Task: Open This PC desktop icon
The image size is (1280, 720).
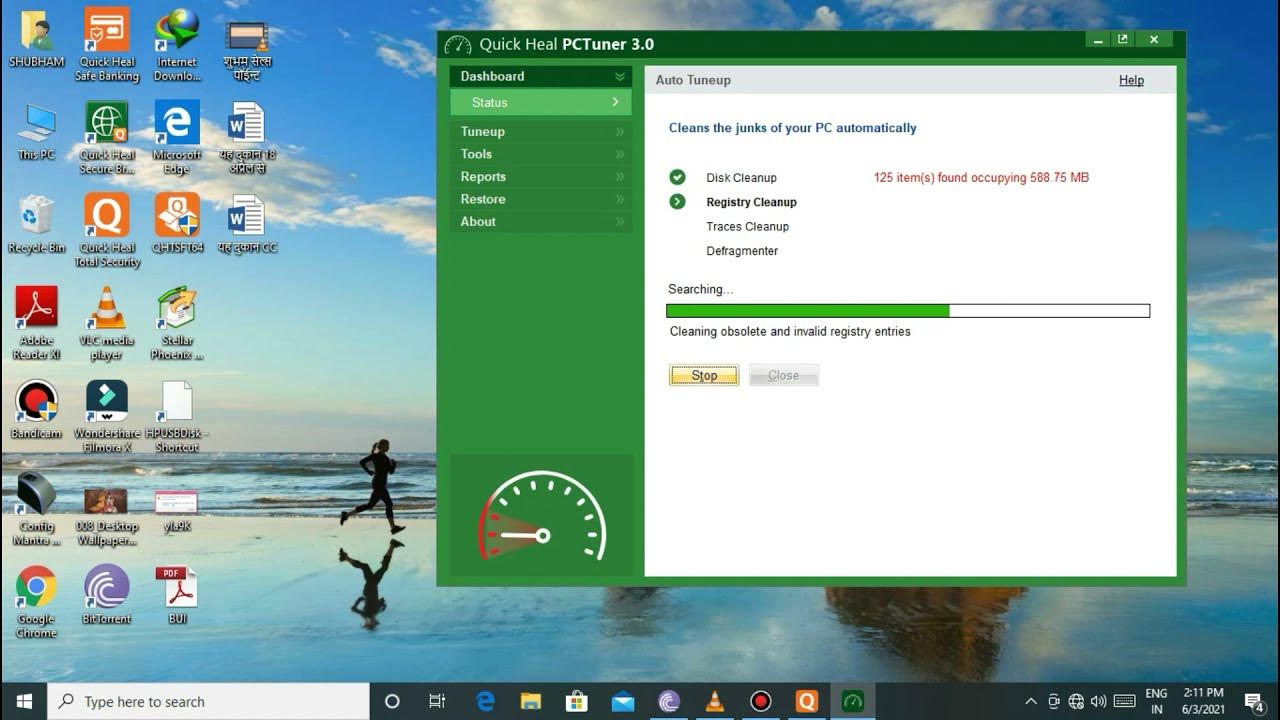Action: pyautogui.click(x=36, y=132)
